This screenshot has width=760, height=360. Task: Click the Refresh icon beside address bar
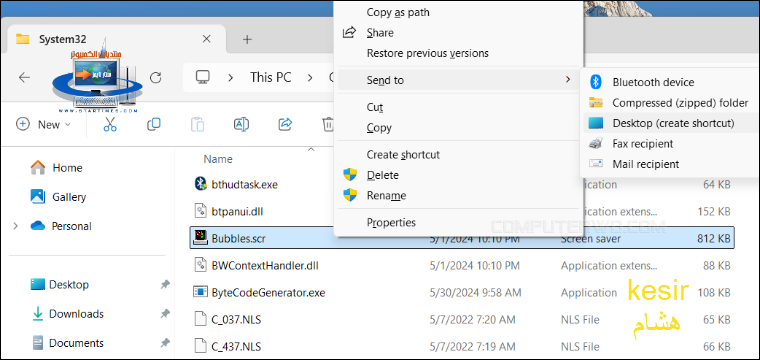coord(155,78)
